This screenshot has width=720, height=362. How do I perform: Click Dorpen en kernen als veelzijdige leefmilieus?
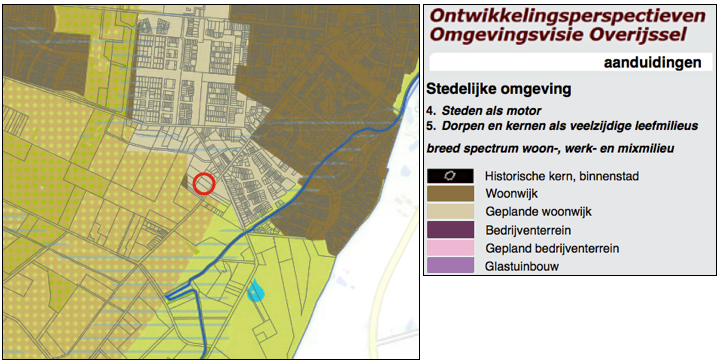click(570, 126)
